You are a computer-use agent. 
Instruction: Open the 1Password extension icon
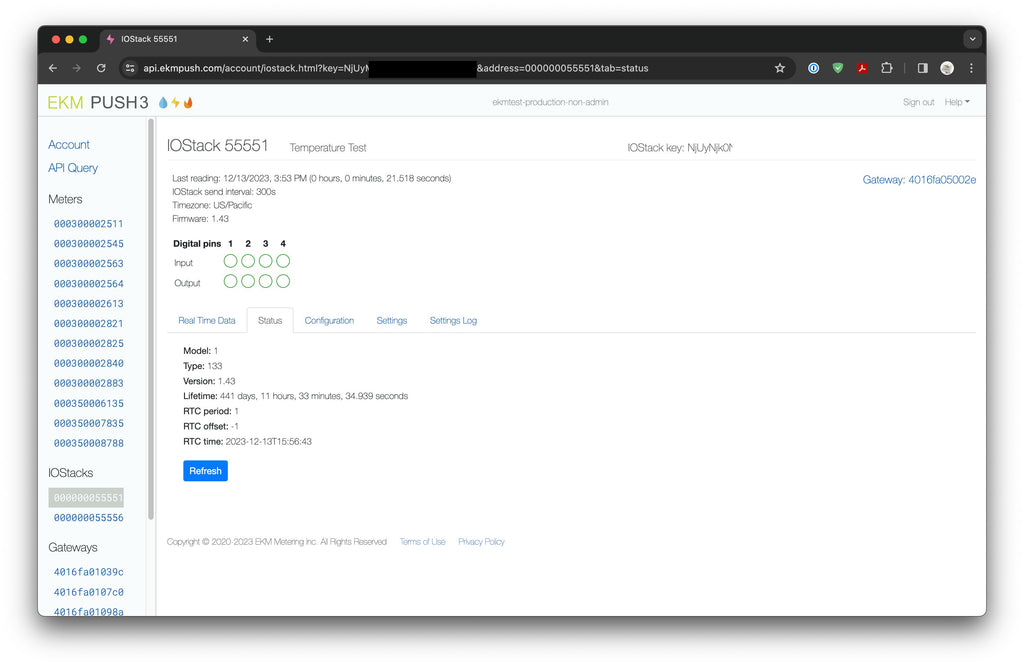[x=814, y=68]
